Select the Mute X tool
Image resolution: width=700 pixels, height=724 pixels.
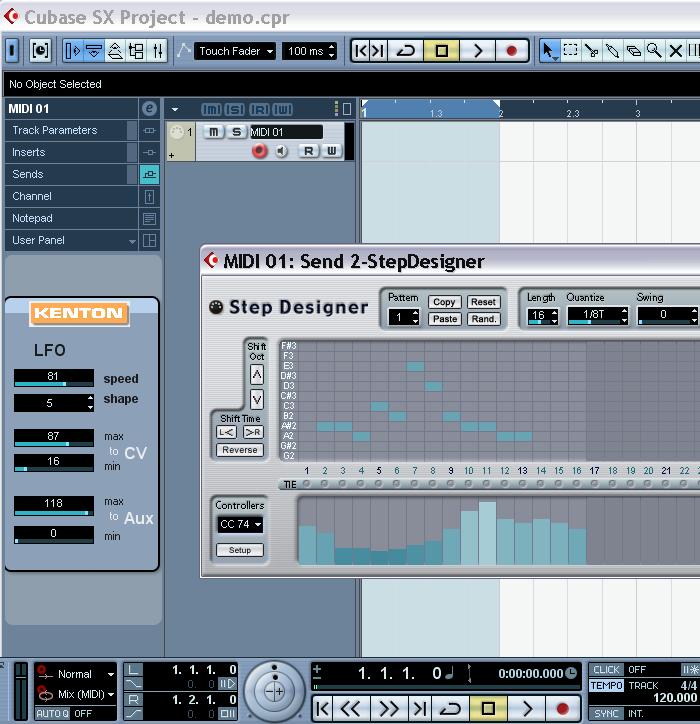[676, 50]
